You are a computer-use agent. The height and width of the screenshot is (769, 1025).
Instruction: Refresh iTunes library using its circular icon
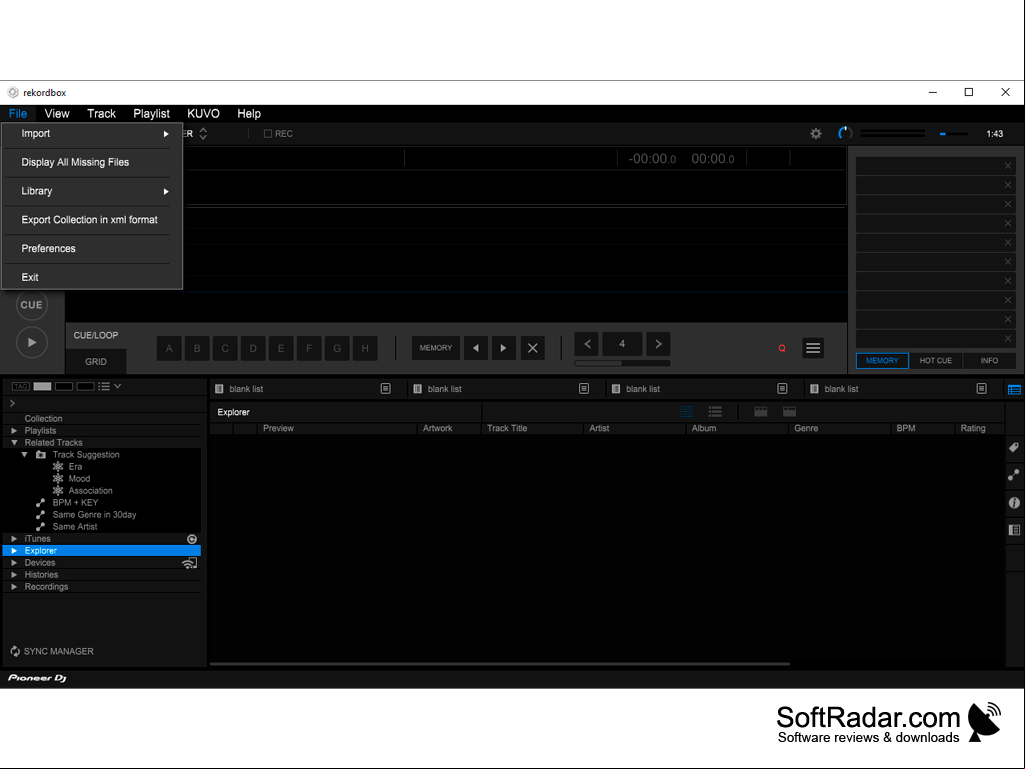(192, 539)
